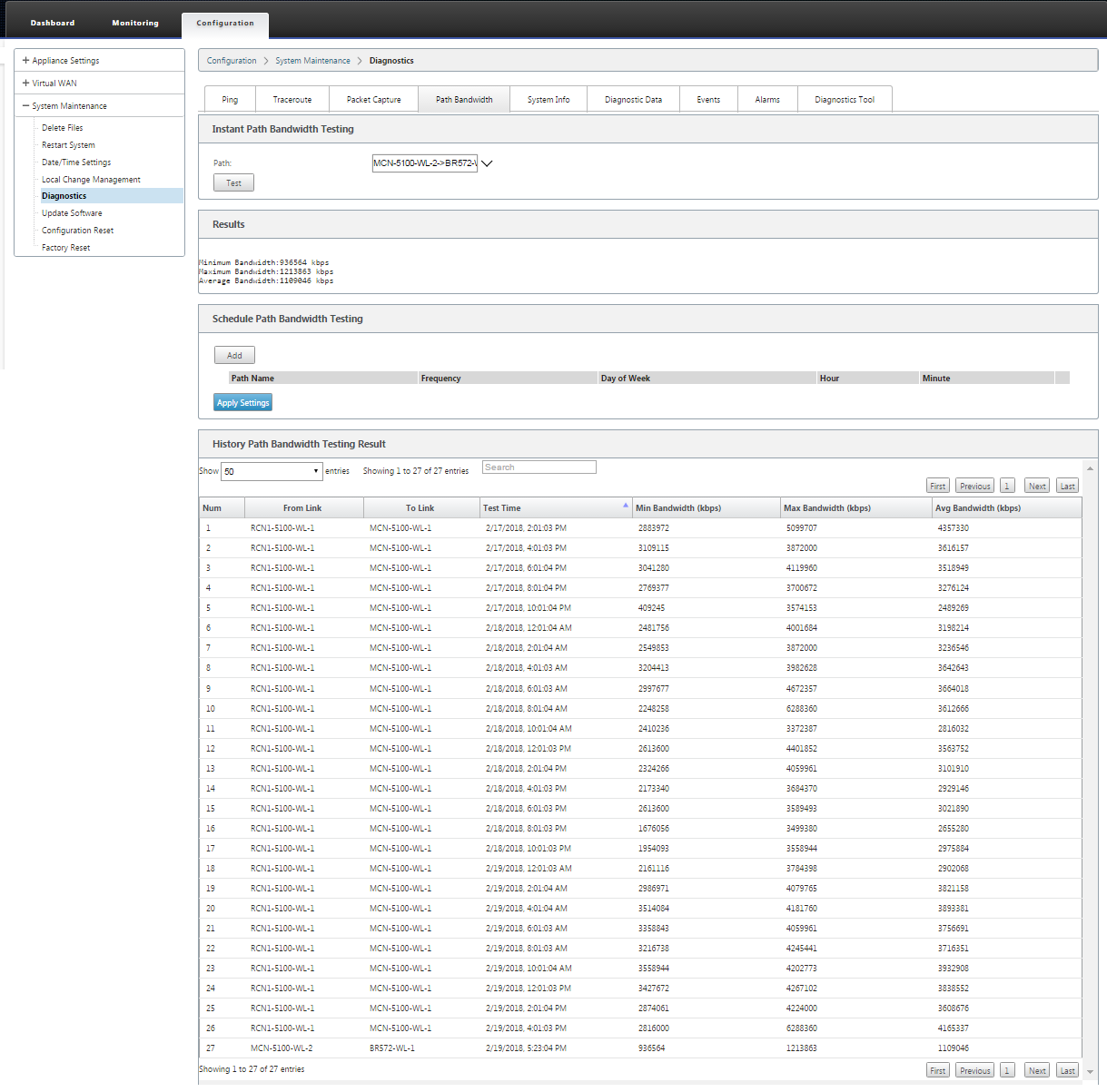Open Update Software in sidebar
1107x1092 pixels.
(72, 213)
